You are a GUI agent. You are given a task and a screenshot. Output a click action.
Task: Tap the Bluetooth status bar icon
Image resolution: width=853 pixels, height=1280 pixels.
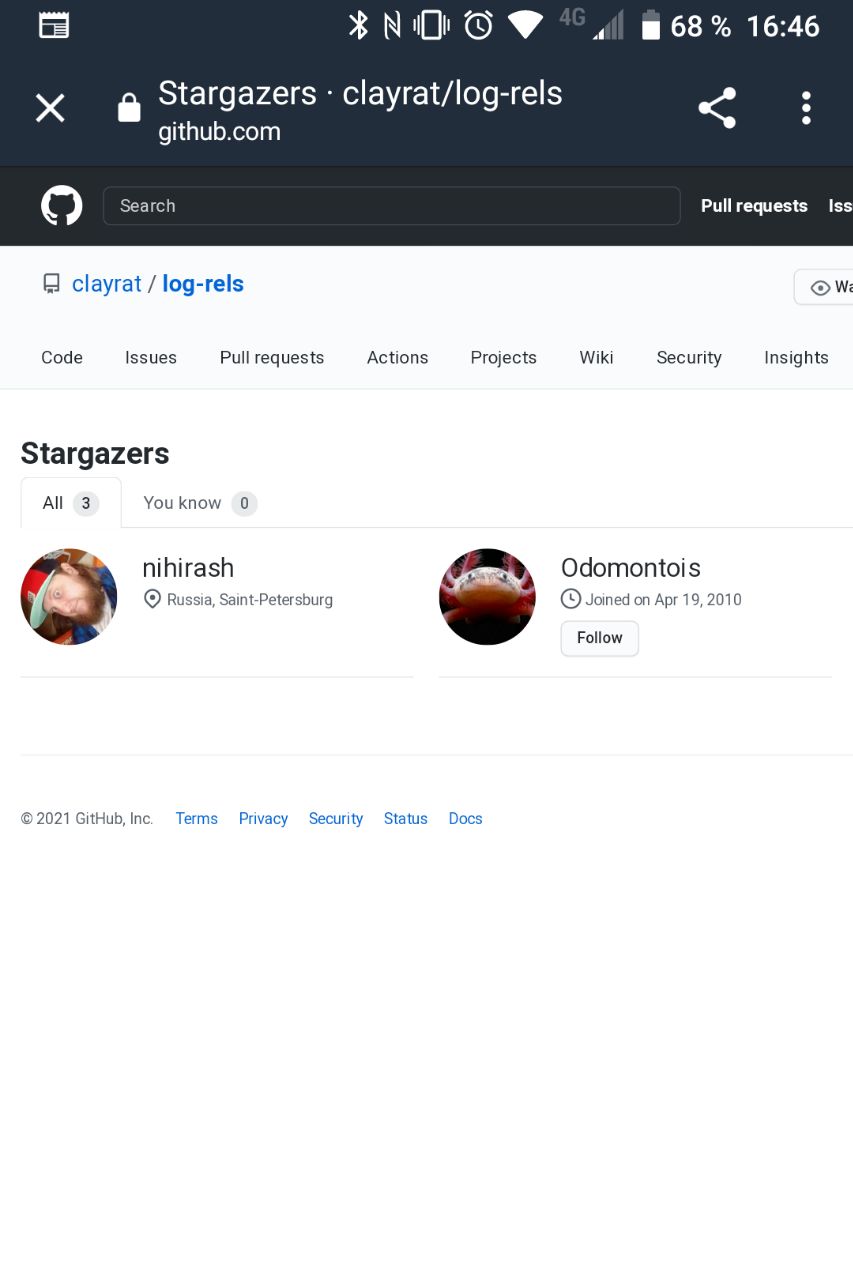click(358, 25)
